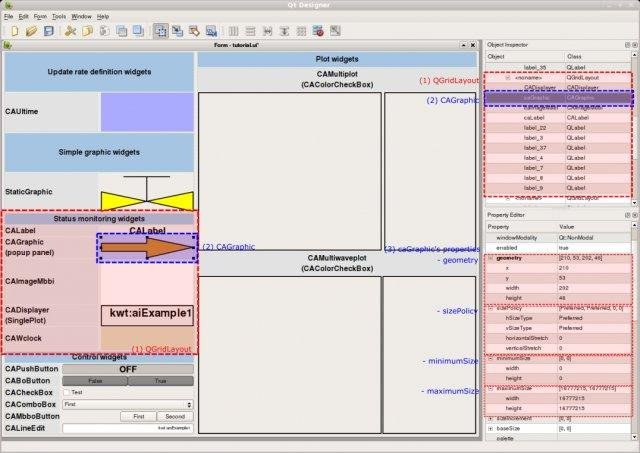This screenshot has width=640, height=453.
Task: Click the Paste clipboard toolbar icon
Action: point(104,31)
